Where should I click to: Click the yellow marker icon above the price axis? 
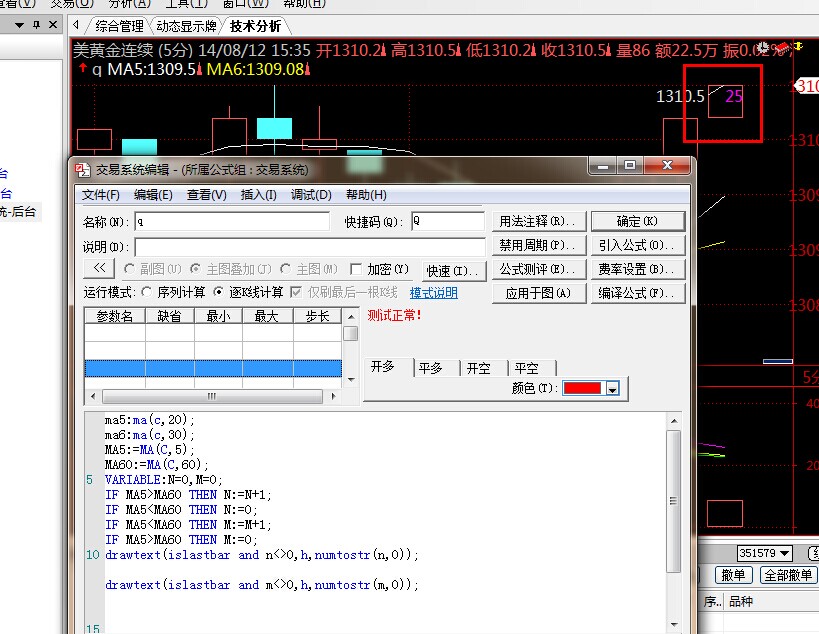(798, 46)
